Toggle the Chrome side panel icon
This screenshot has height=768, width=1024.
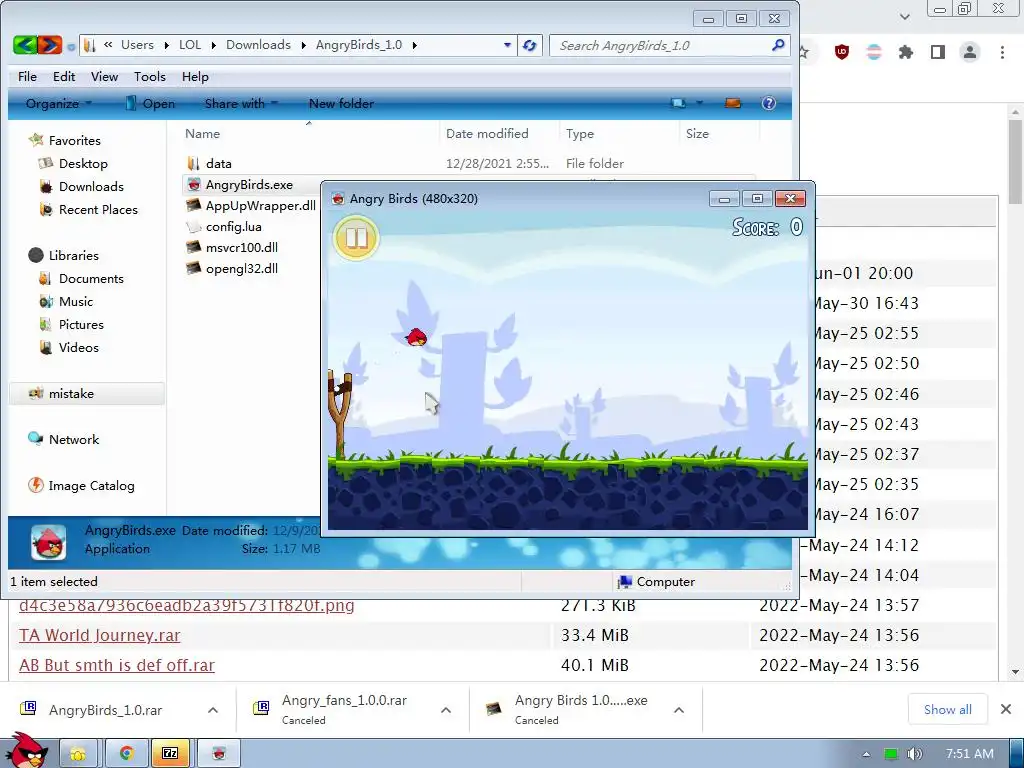point(938,52)
